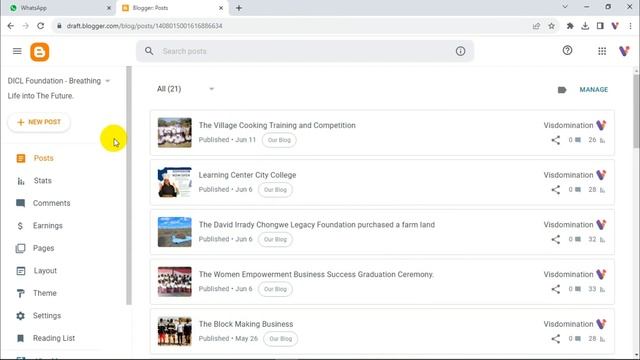Open a new browser tab
The width and height of the screenshot is (640, 360).
(x=239, y=8)
